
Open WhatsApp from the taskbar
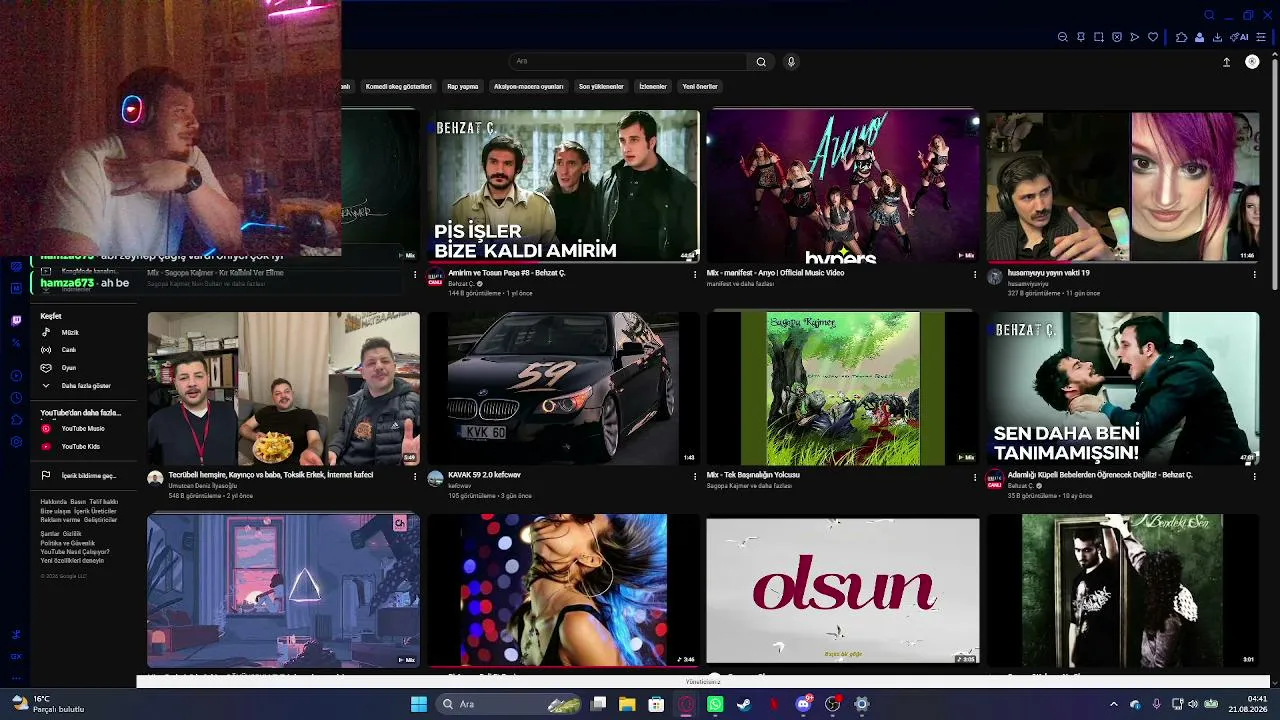pyautogui.click(x=715, y=704)
